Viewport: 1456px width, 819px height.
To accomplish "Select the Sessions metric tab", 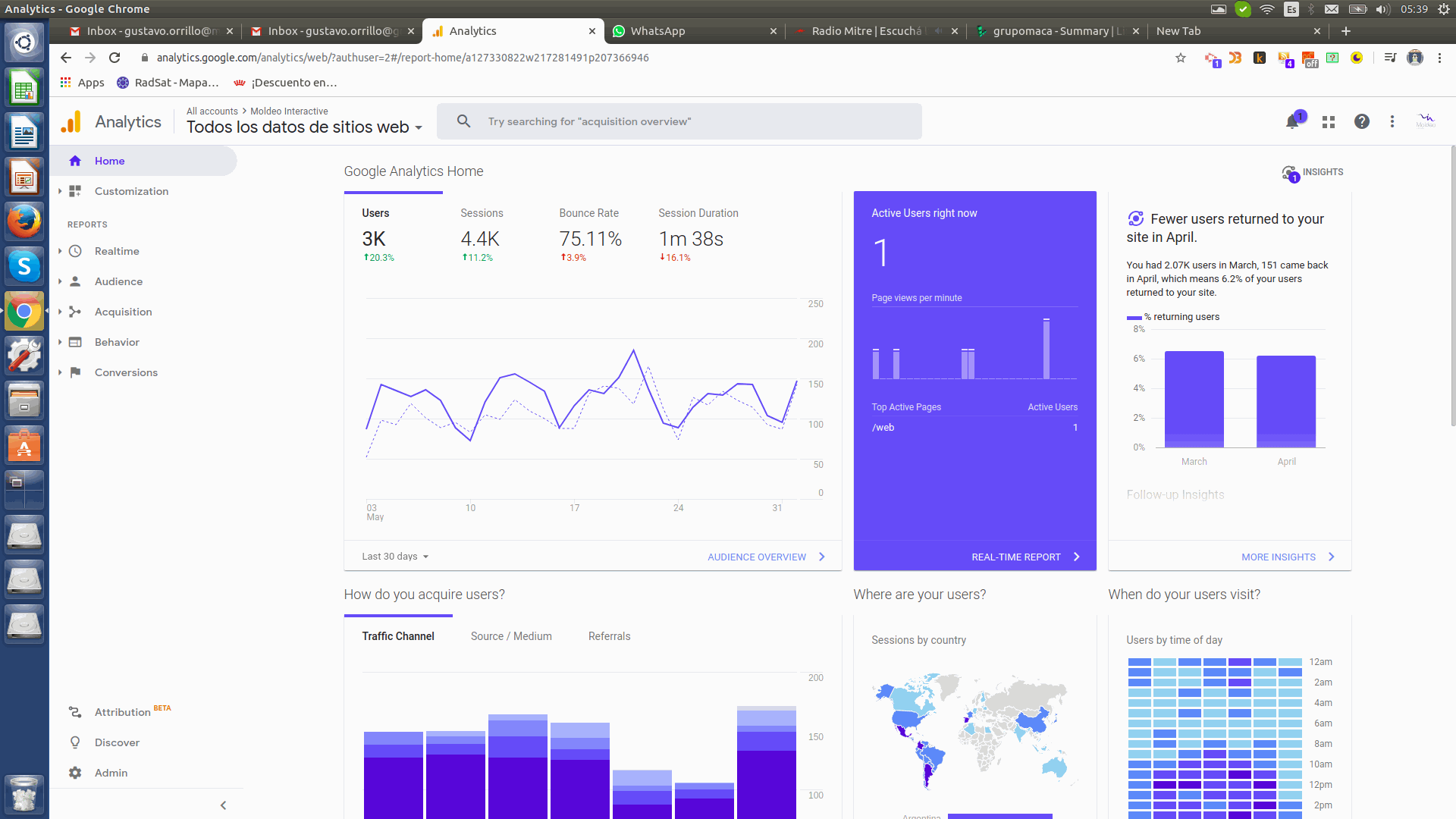I will point(491,235).
